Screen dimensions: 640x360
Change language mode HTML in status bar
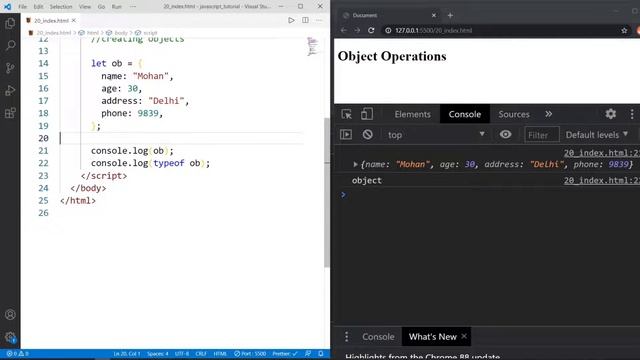(220, 354)
